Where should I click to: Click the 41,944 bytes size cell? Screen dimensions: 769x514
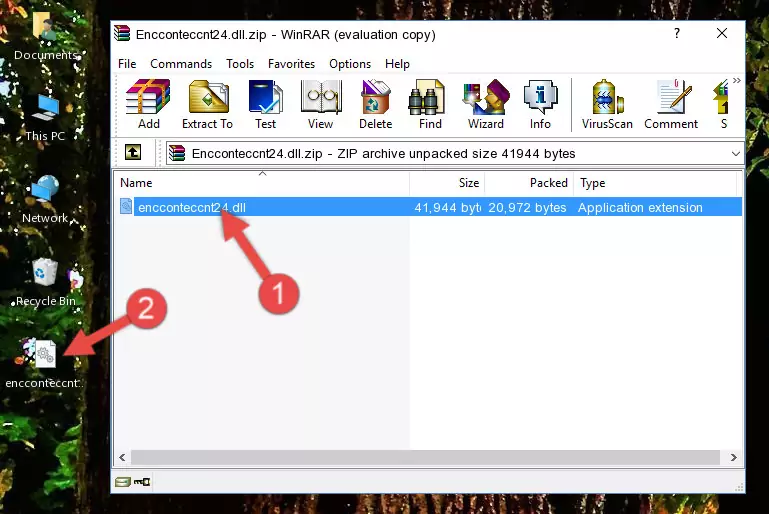pyautogui.click(x=447, y=207)
